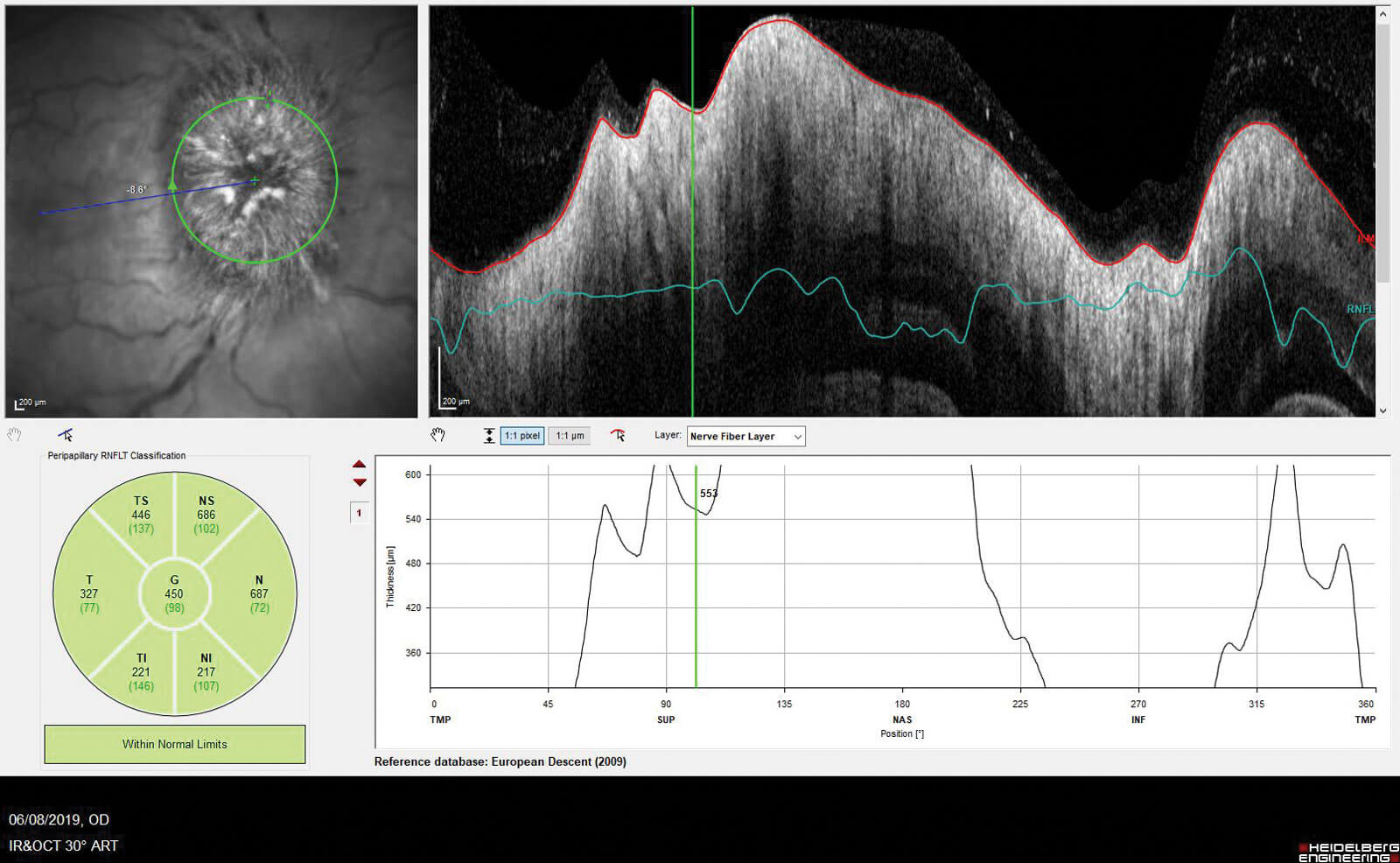Select the red segmentation edit pointer tool
This screenshot has height=863, width=1400.
click(x=618, y=435)
